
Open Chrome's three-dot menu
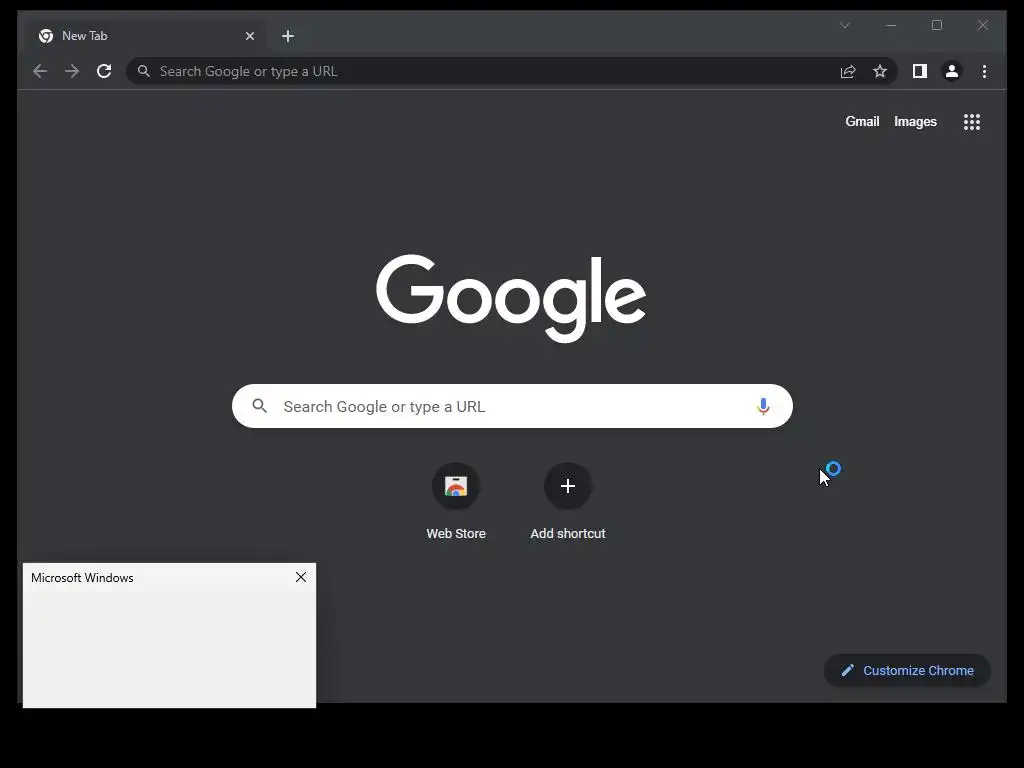coord(984,71)
